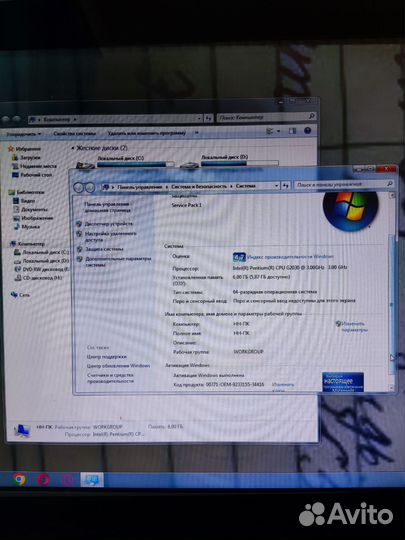
Task: Click shield icon by Дополнительные параметры системы
Action: coord(80,259)
